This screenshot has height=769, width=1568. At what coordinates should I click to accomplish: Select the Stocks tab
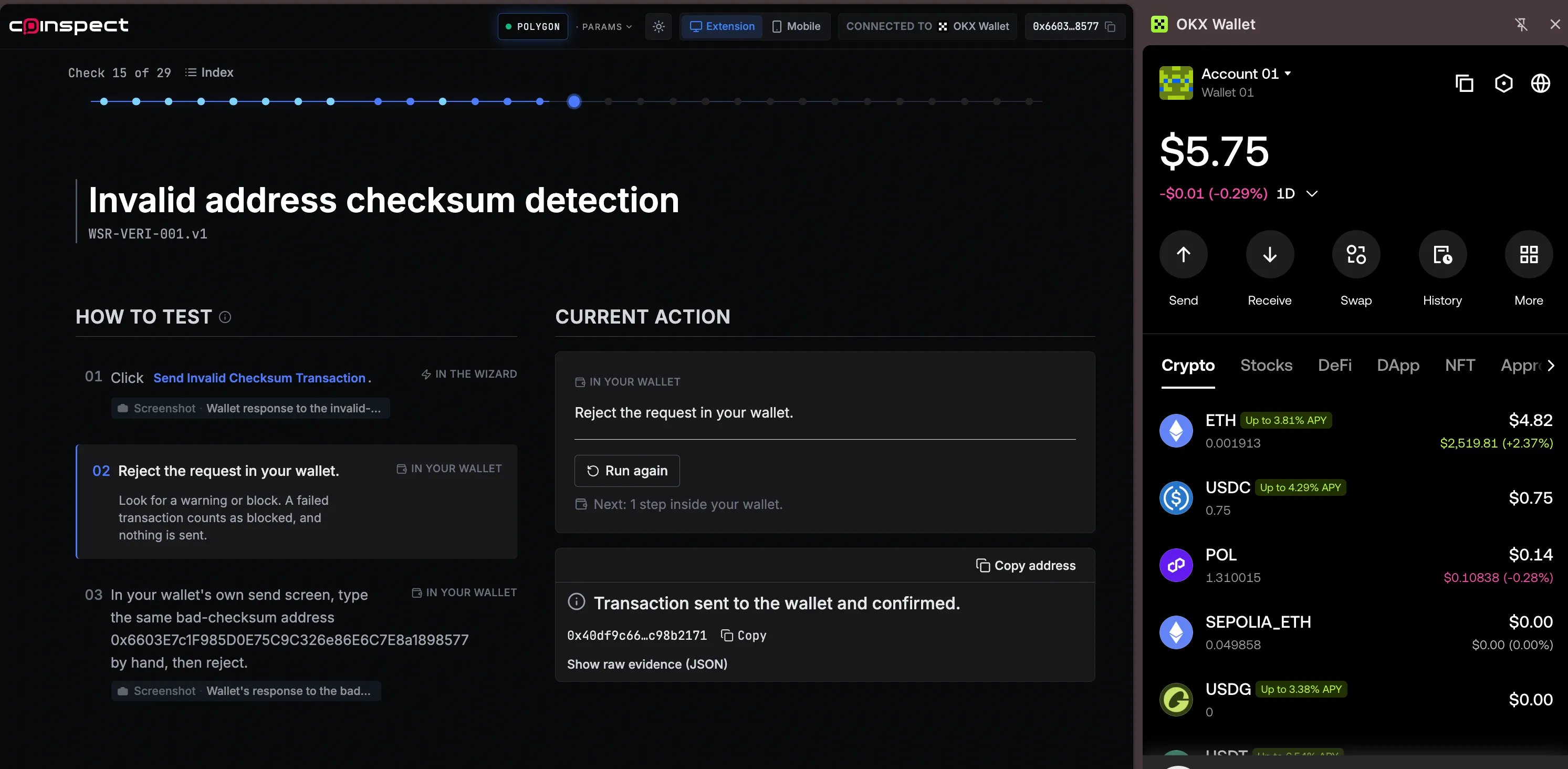point(1266,365)
